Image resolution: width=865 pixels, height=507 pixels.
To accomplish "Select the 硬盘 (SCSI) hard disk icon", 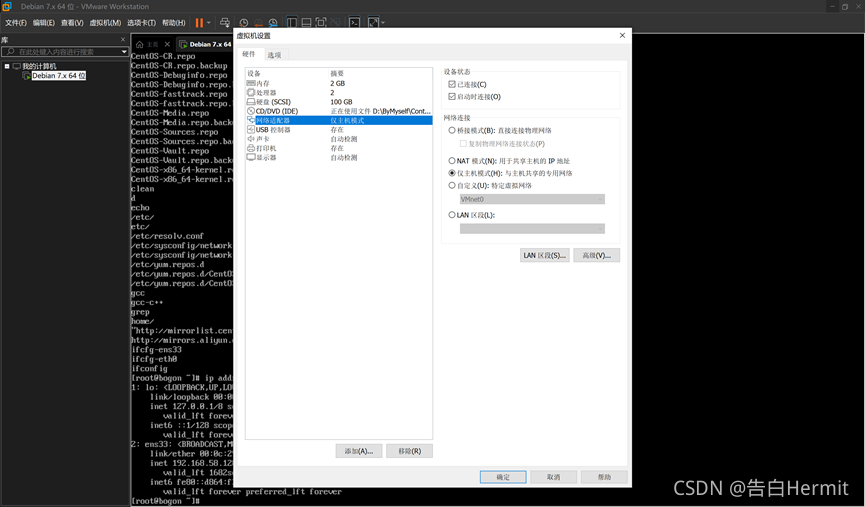I will click(x=251, y=102).
